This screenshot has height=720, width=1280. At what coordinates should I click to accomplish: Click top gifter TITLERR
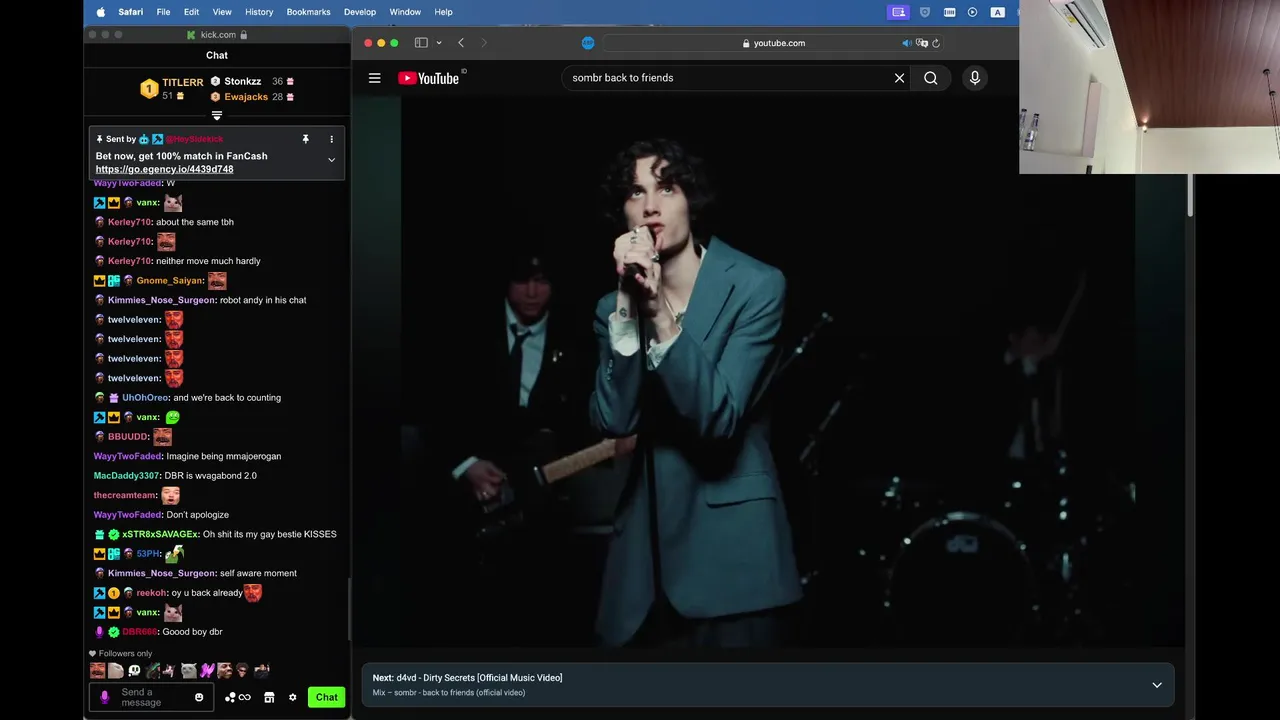(x=183, y=83)
